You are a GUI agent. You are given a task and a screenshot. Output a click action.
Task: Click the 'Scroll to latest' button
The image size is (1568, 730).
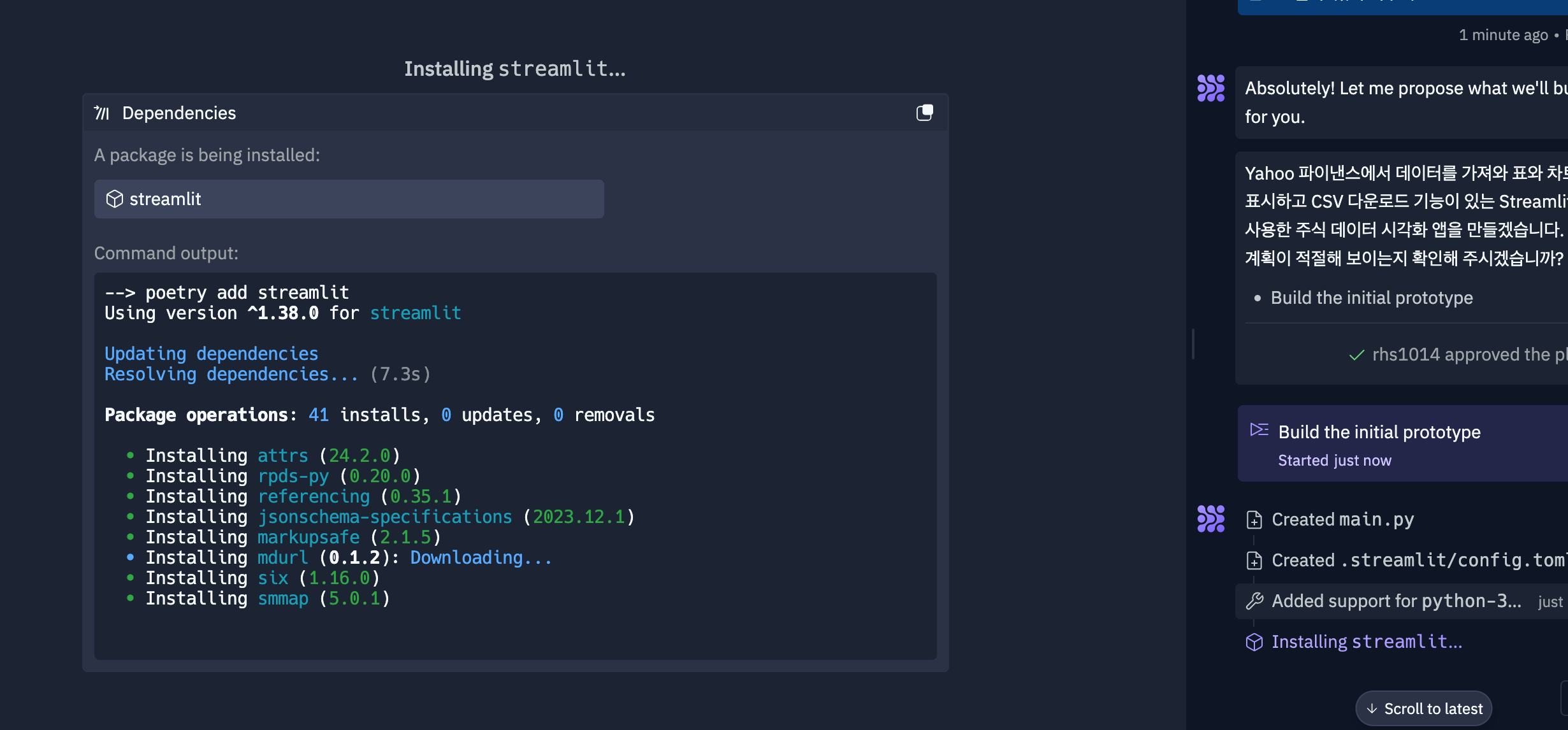click(x=1424, y=708)
